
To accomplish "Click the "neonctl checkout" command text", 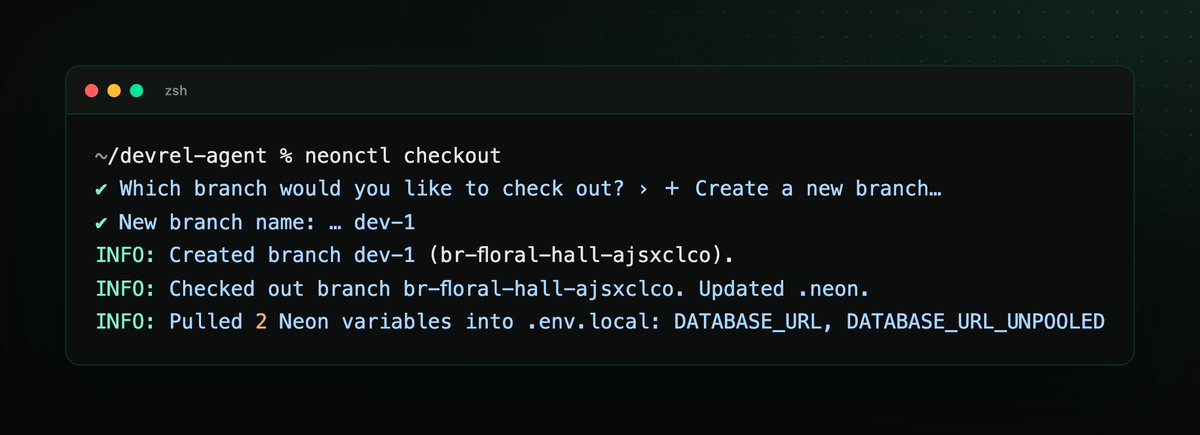I will (x=405, y=156).
